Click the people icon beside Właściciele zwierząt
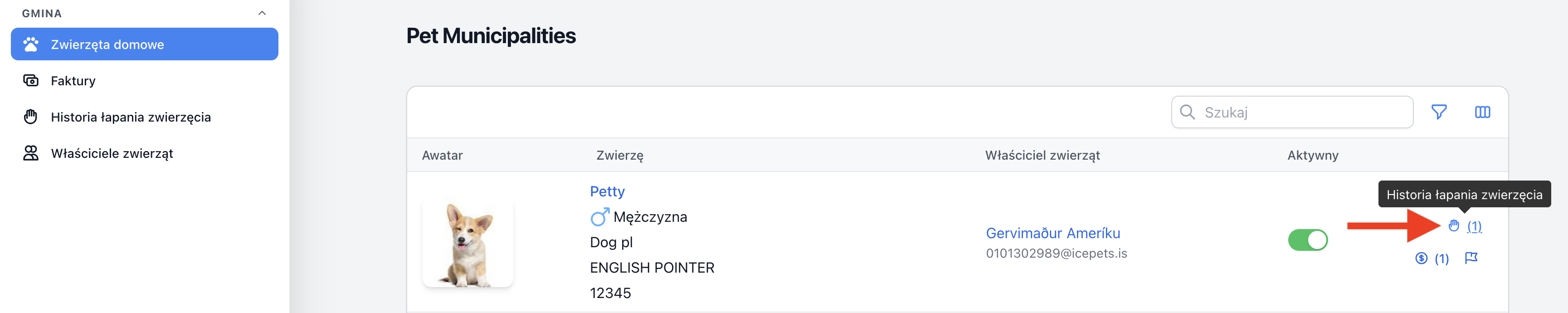Image resolution: width=1568 pixels, height=313 pixels. pyautogui.click(x=30, y=153)
